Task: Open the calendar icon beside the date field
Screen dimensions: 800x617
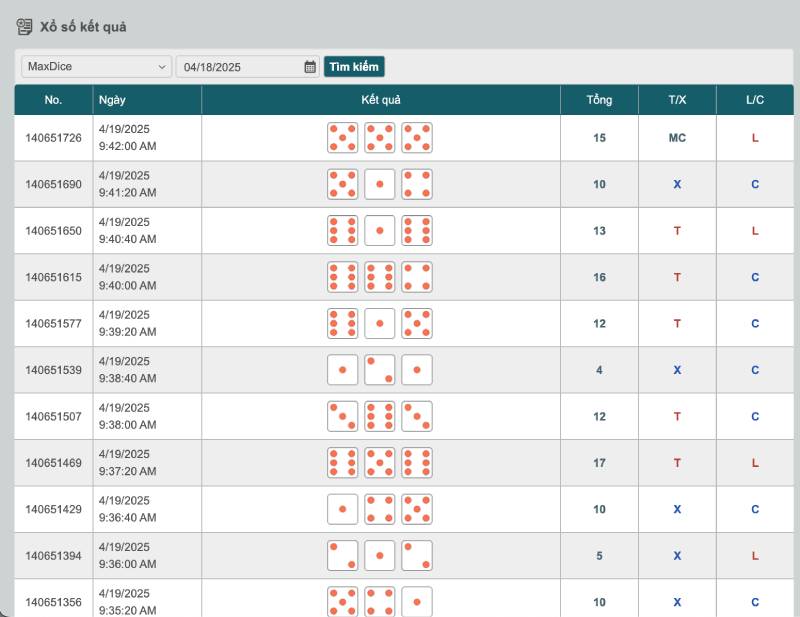Action: (311, 68)
